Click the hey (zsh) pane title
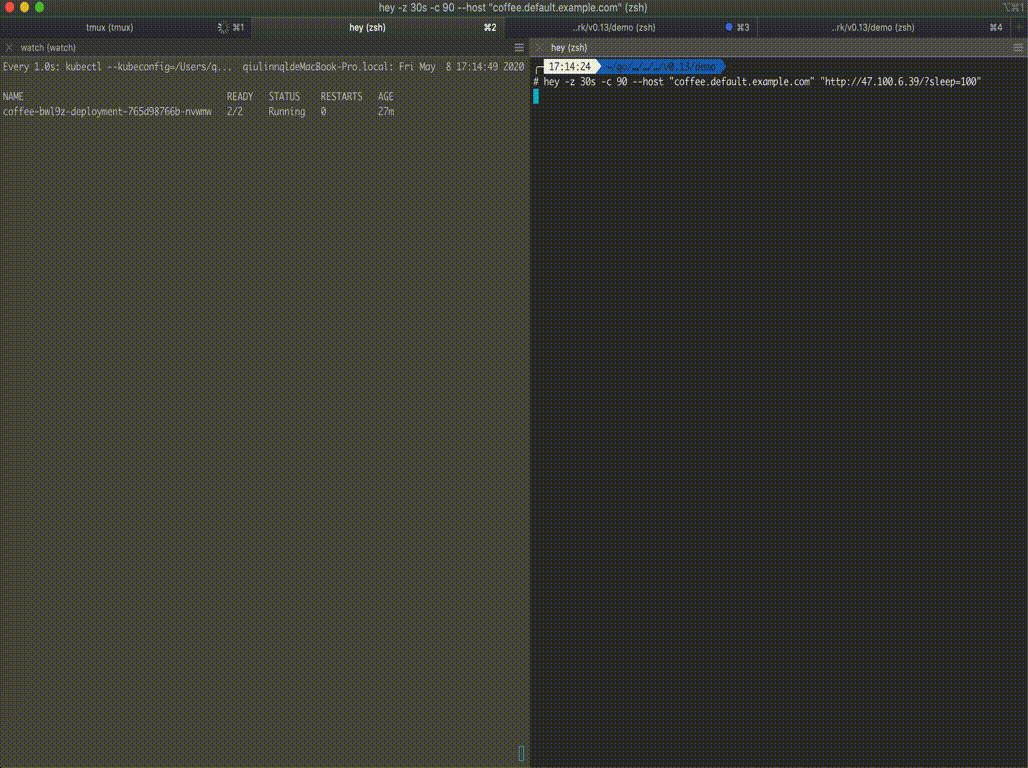 pyautogui.click(x=569, y=48)
